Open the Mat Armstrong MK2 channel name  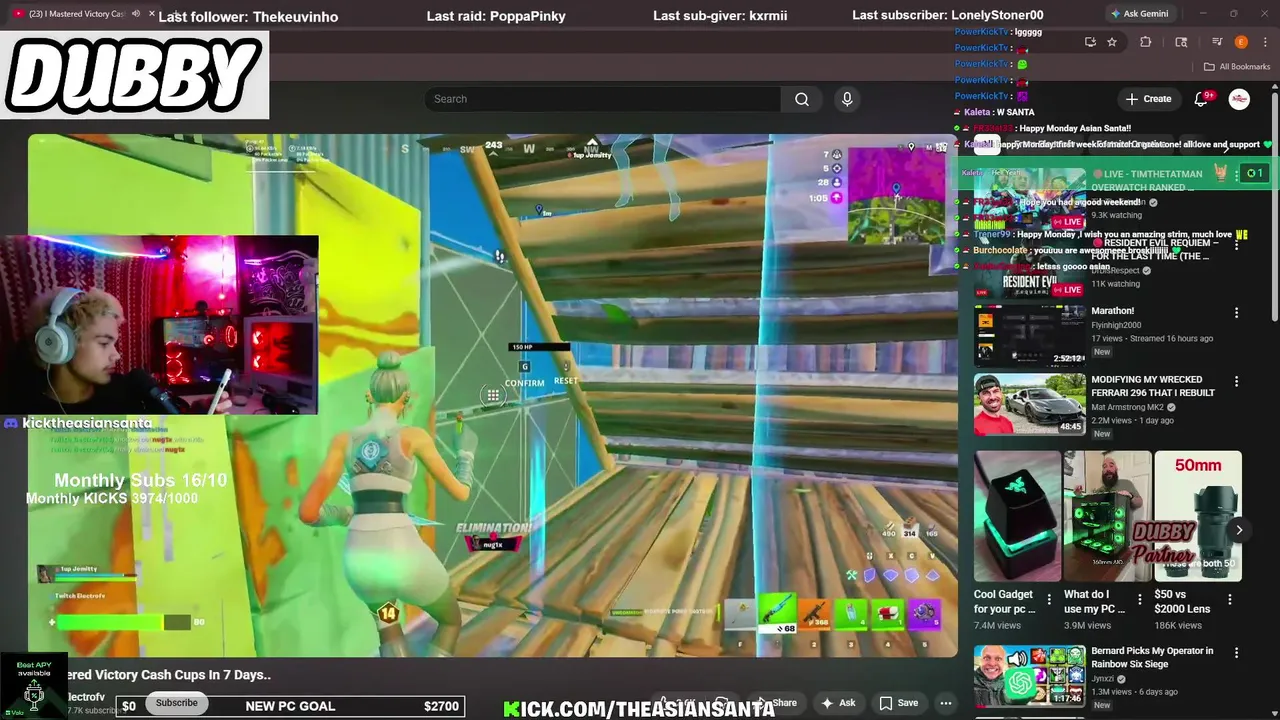[x=1128, y=408]
